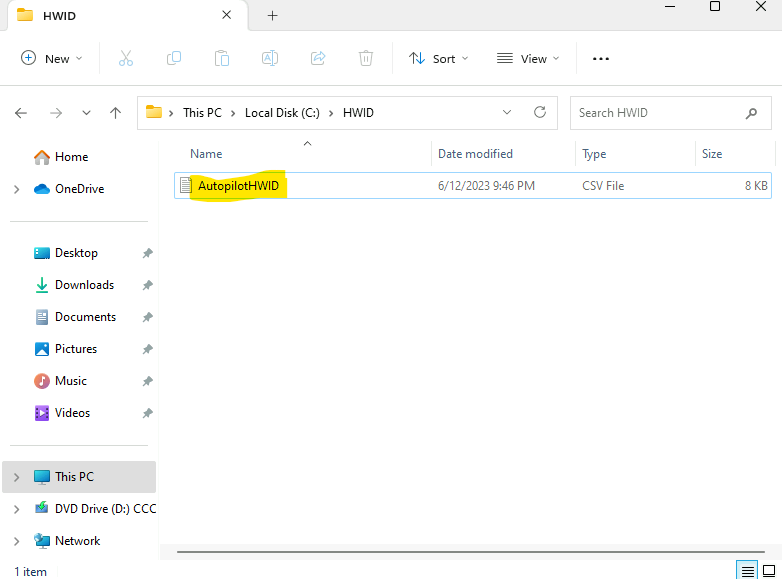The width and height of the screenshot is (782, 579).
Task: Open Downloads quick access folder
Action: pos(84,285)
